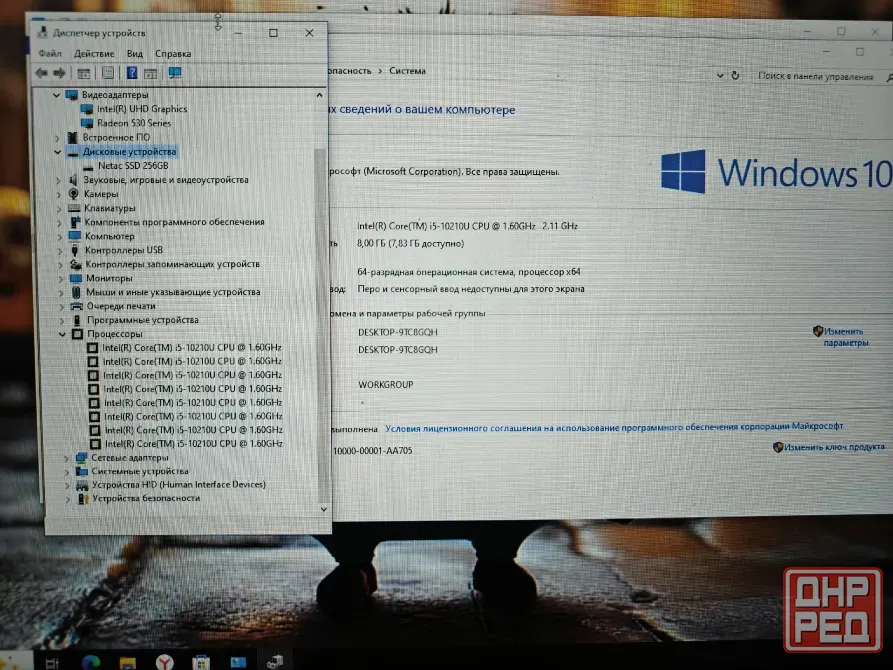Click the Device Manager vertical scrollbar thumb
The width and height of the screenshot is (893, 670).
321,325
